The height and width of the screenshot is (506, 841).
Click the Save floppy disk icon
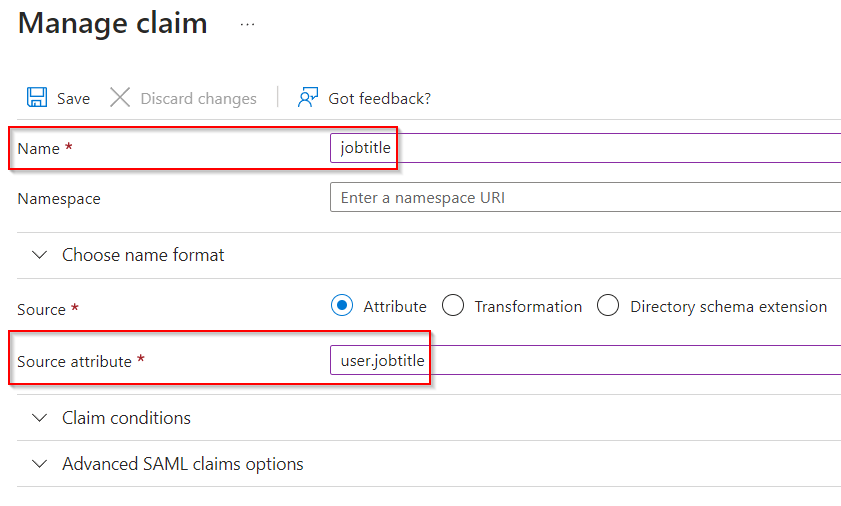pyautogui.click(x=37, y=98)
